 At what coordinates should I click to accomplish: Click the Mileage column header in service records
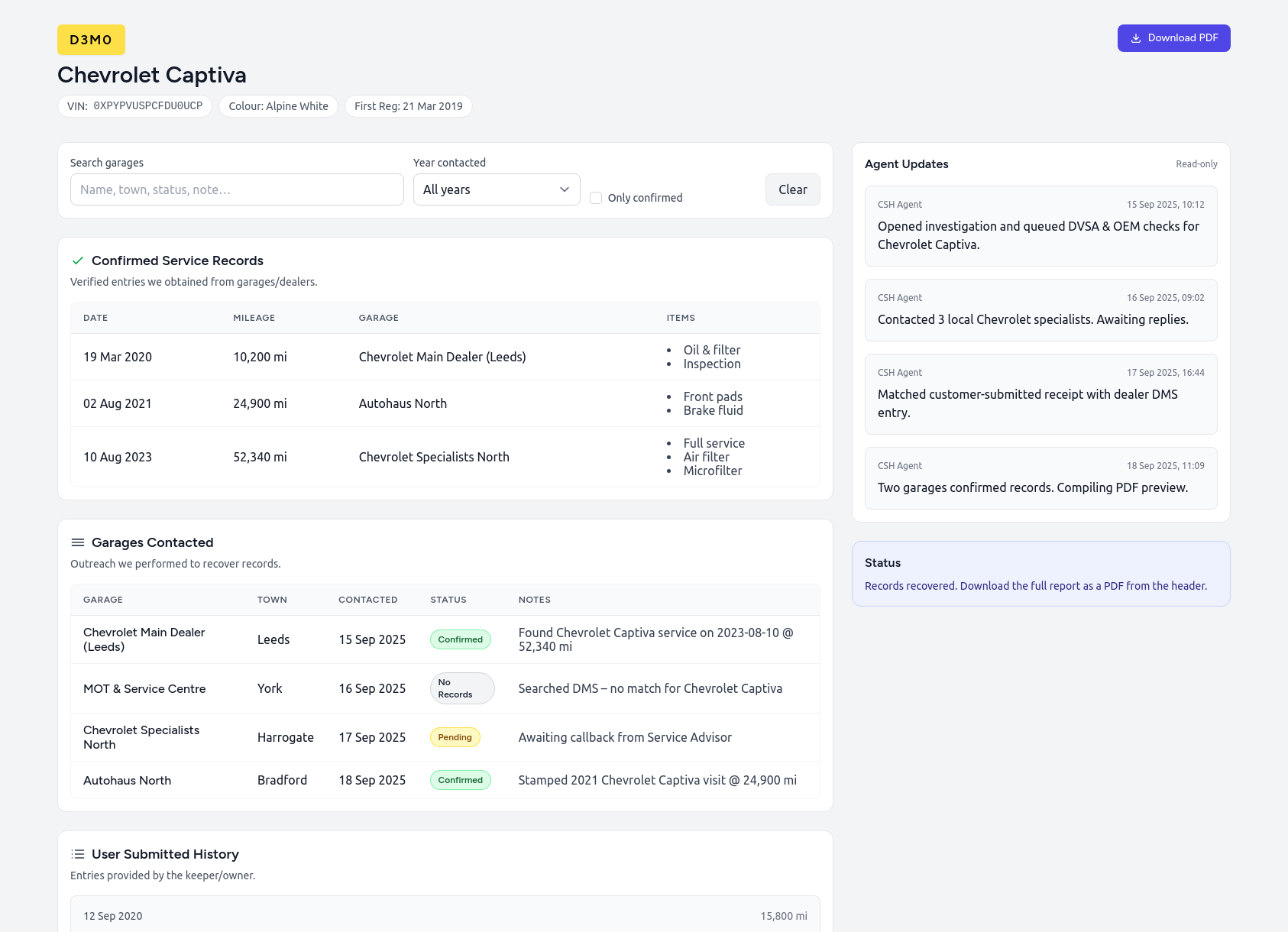click(x=254, y=318)
